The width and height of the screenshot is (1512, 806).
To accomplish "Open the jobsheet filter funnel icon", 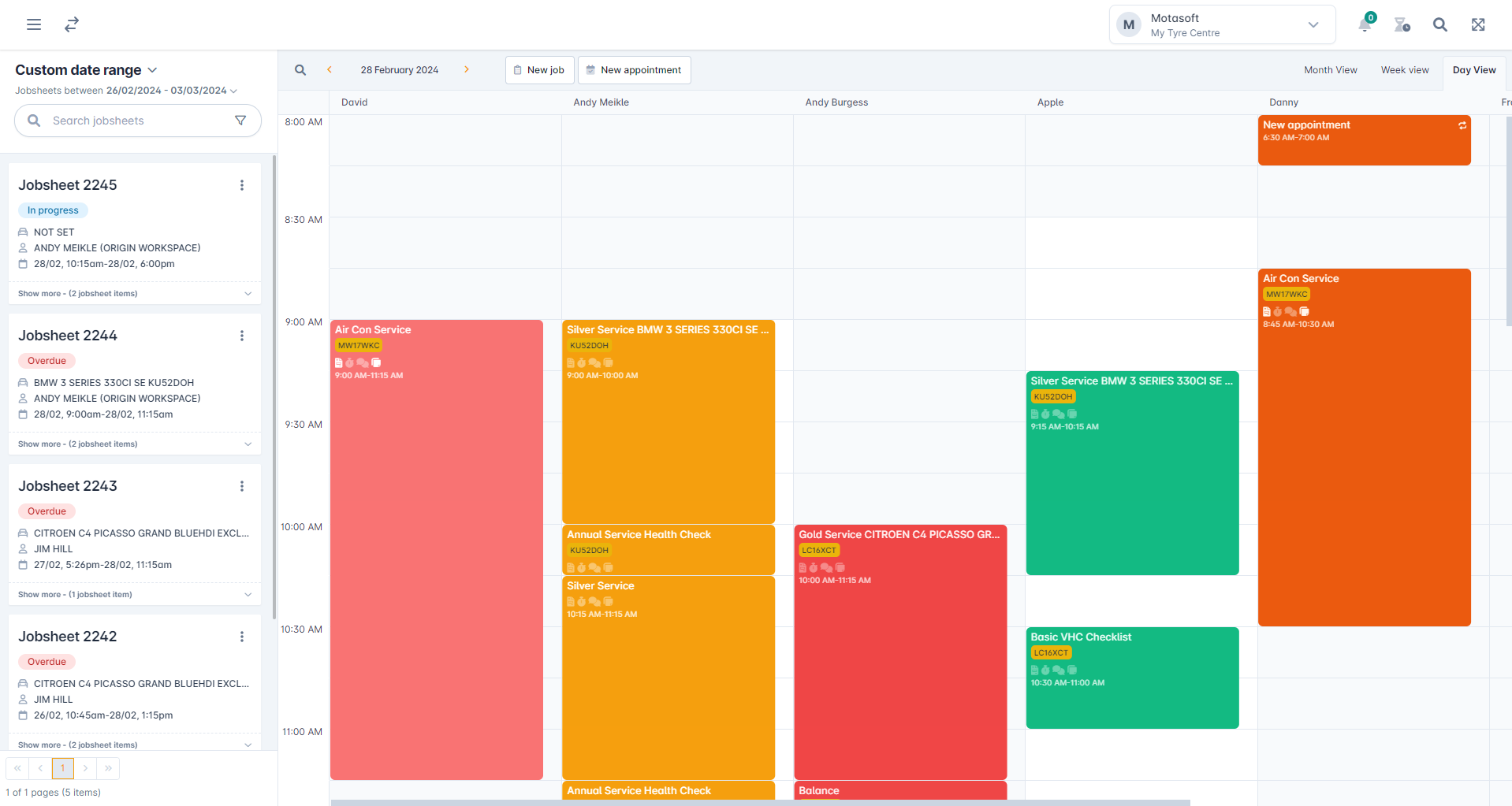I will (240, 121).
